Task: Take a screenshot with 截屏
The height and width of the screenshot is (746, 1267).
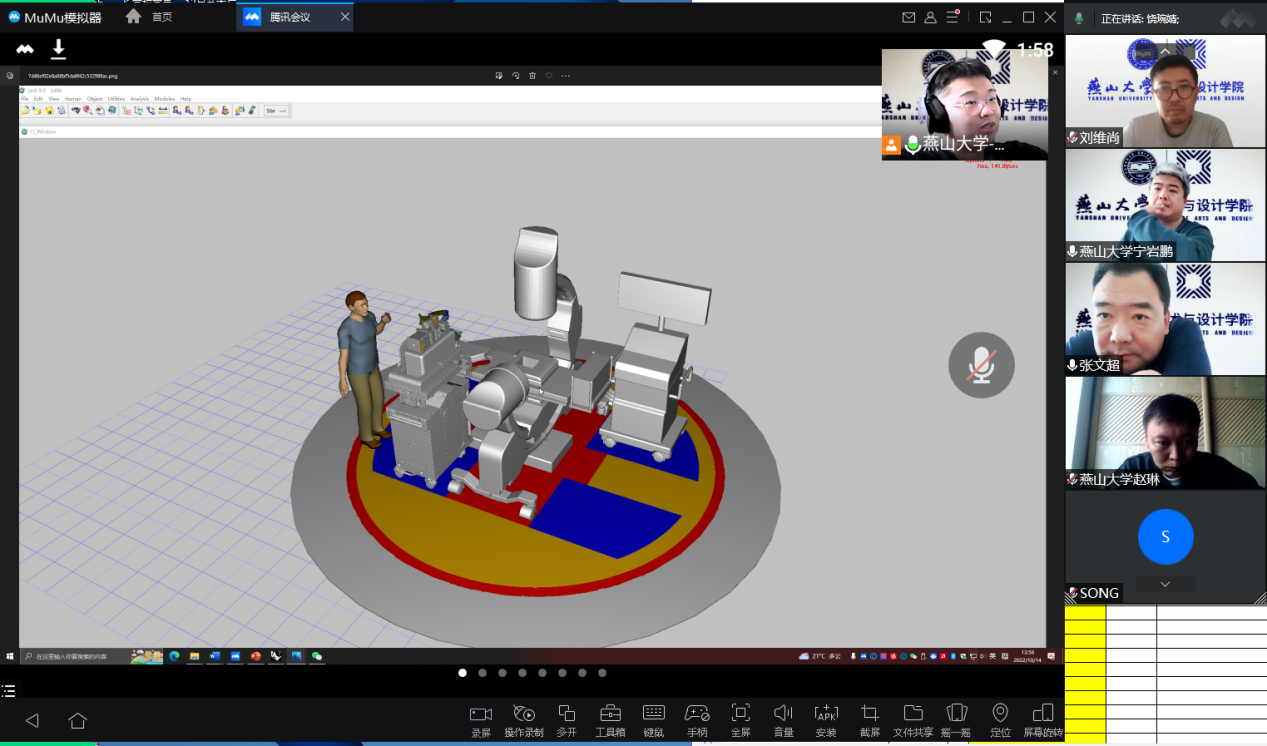Action: (870, 714)
